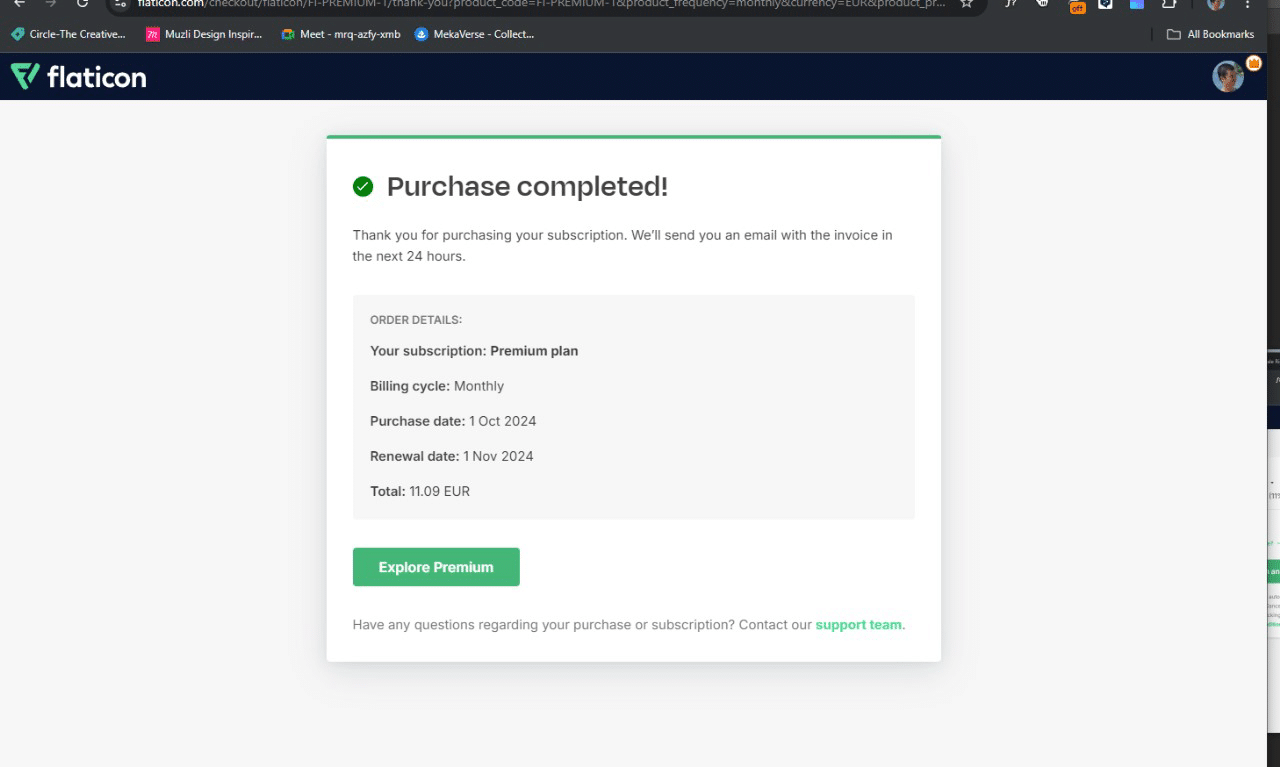The width and height of the screenshot is (1280, 767).
Task: Follow the support team link
Action: (858, 625)
